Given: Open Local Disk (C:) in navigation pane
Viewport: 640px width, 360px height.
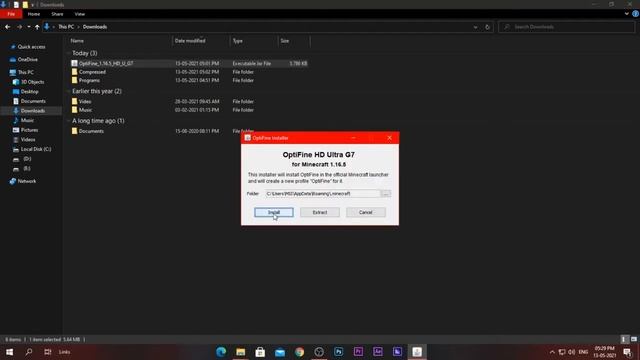Looking at the screenshot, I should [x=36, y=149].
